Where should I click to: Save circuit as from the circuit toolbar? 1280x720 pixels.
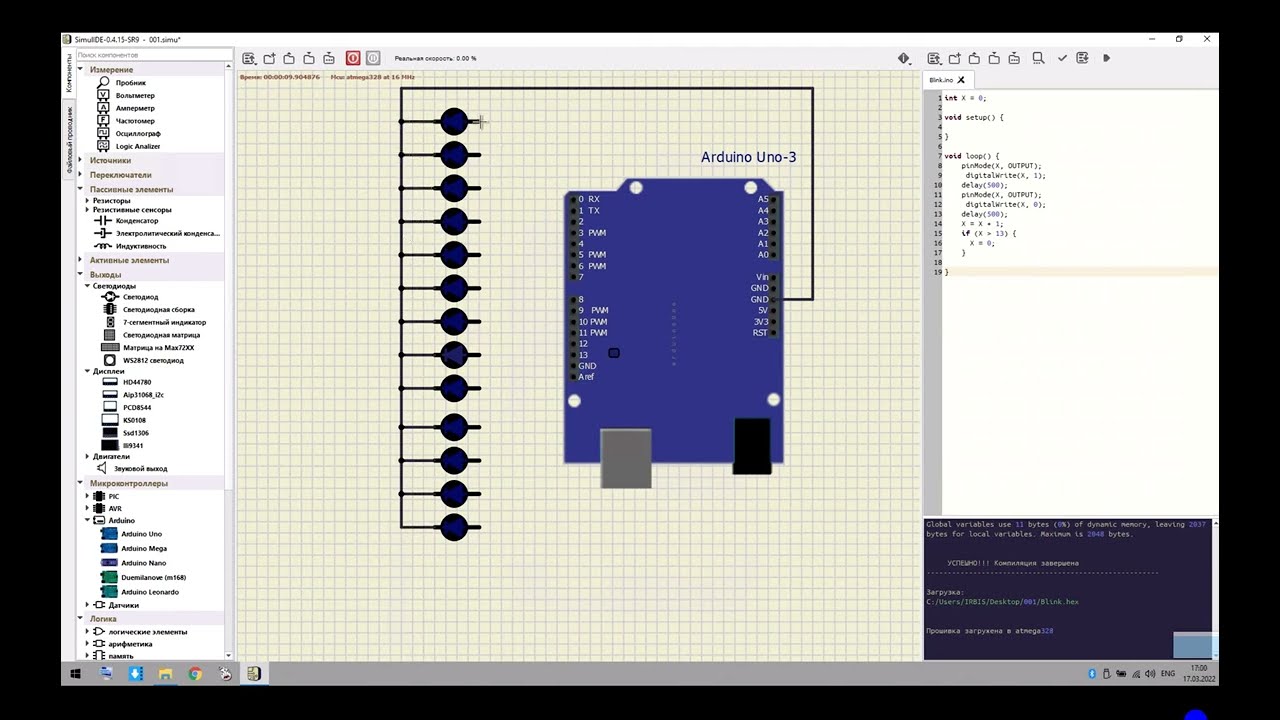(x=329, y=59)
